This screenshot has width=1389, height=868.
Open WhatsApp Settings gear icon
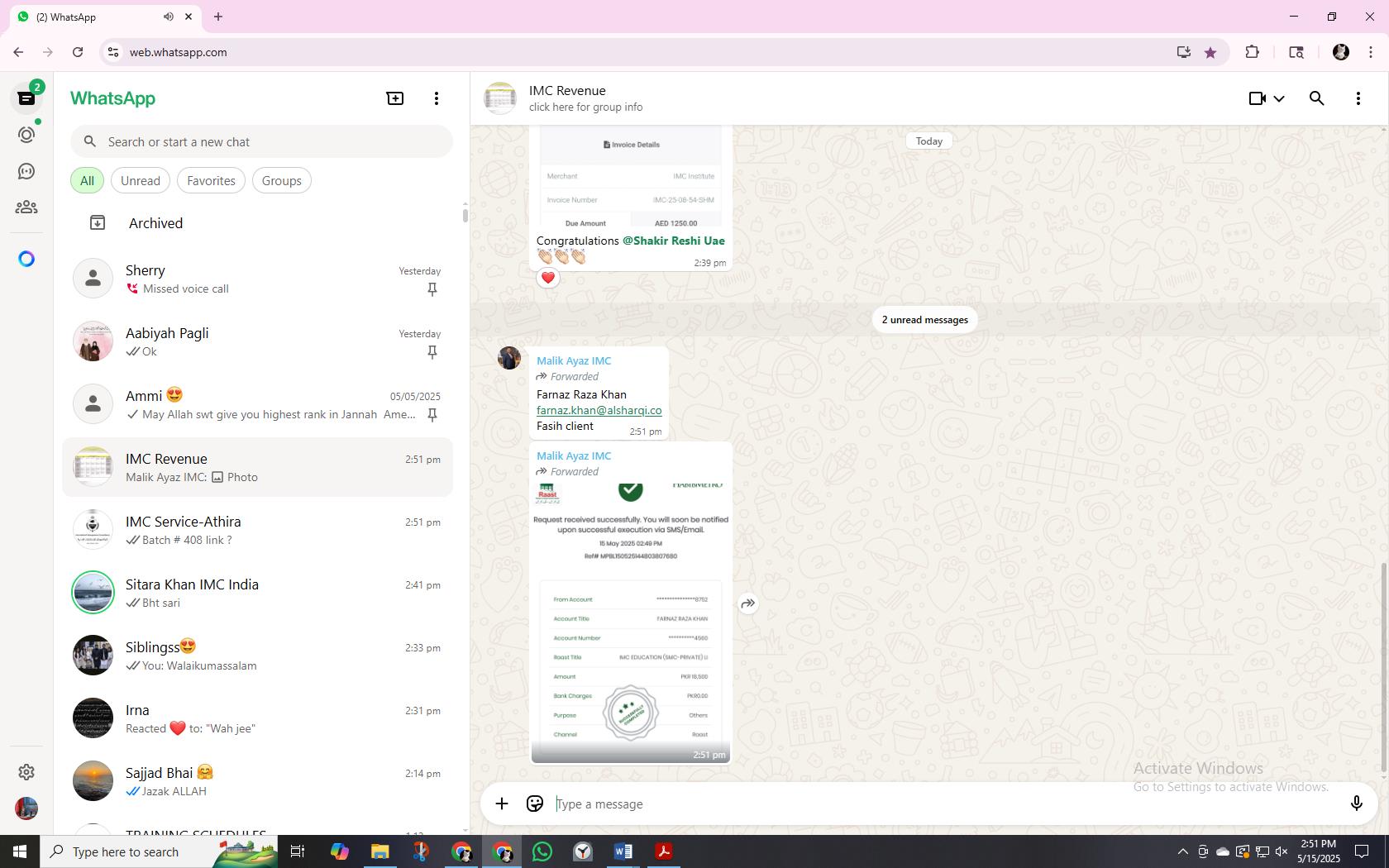[x=26, y=771]
